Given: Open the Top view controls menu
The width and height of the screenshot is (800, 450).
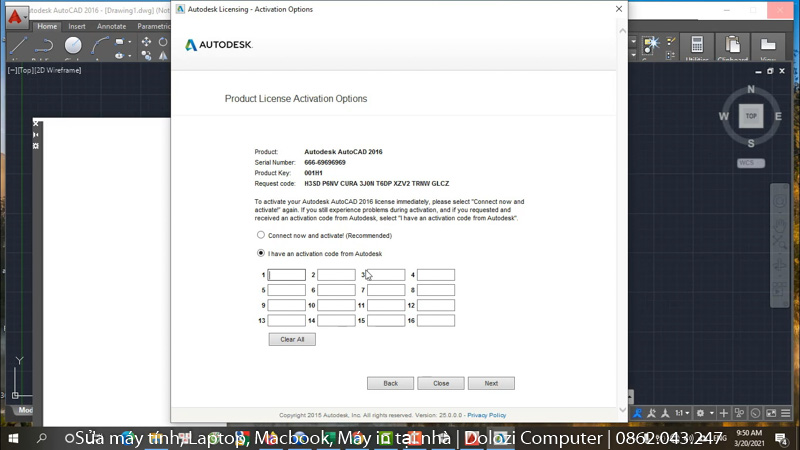Looking at the screenshot, I should 25,70.
